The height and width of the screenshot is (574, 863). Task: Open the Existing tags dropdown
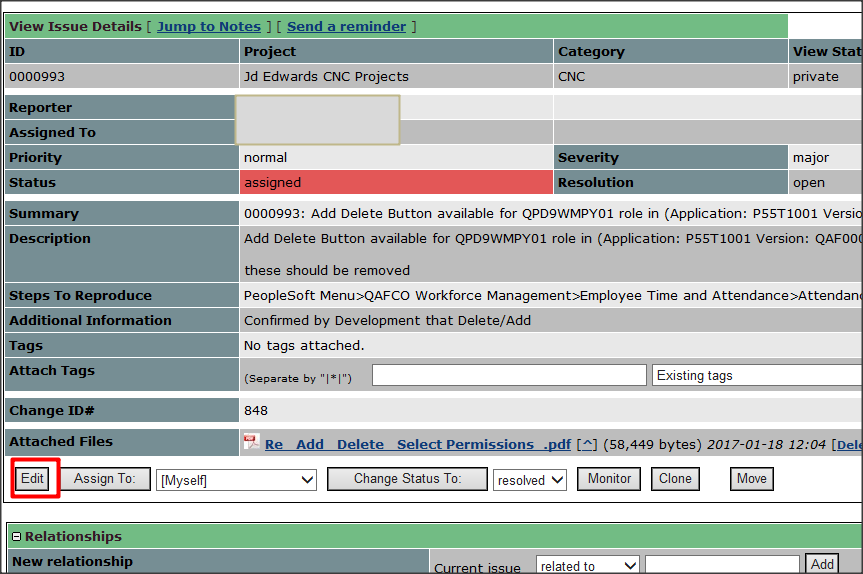coord(756,375)
